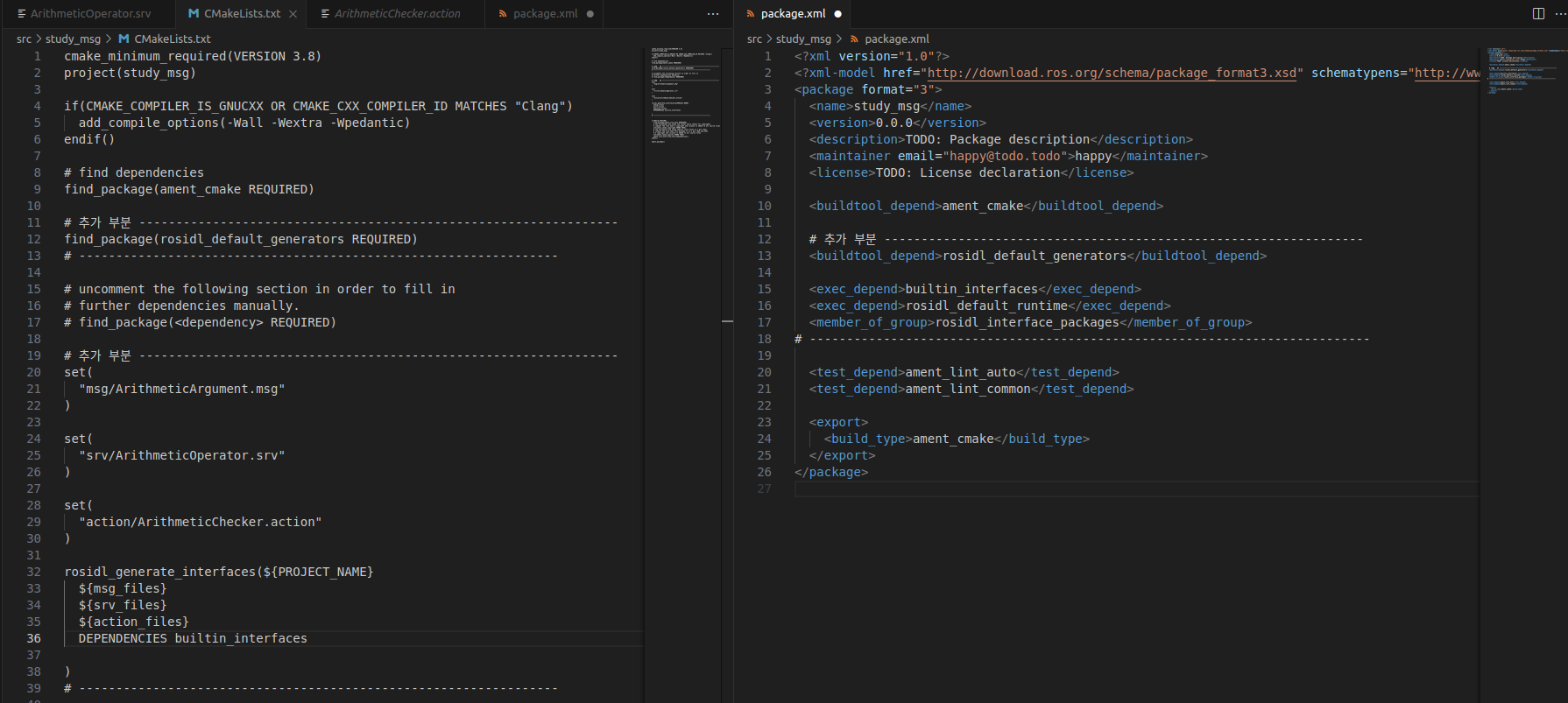The width and height of the screenshot is (1568, 703).
Task: Click XML feed icon on left package.xml tab
Action: click(x=503, y=14)
